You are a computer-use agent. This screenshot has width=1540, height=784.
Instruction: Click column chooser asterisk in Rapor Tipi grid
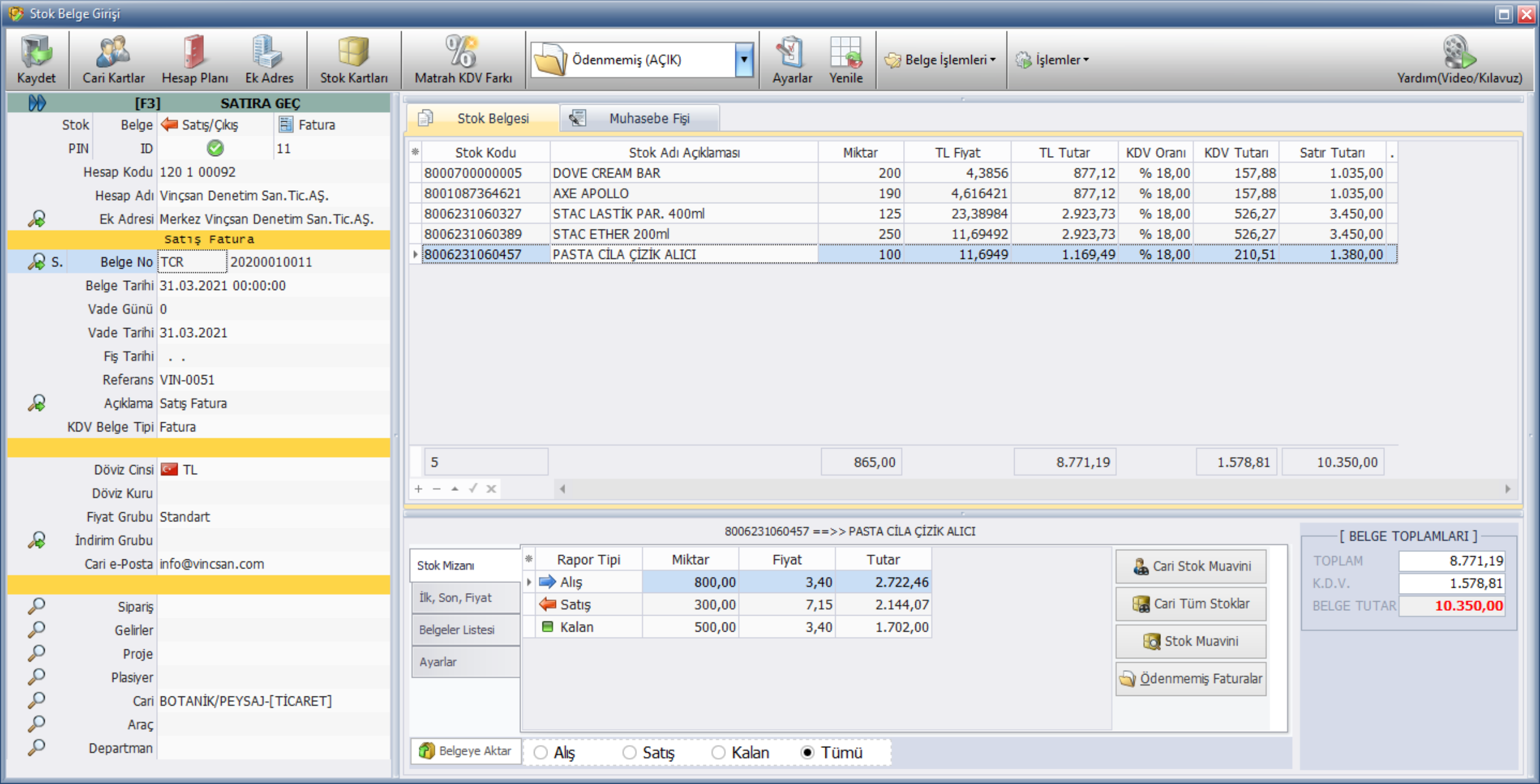click(529, 559)
